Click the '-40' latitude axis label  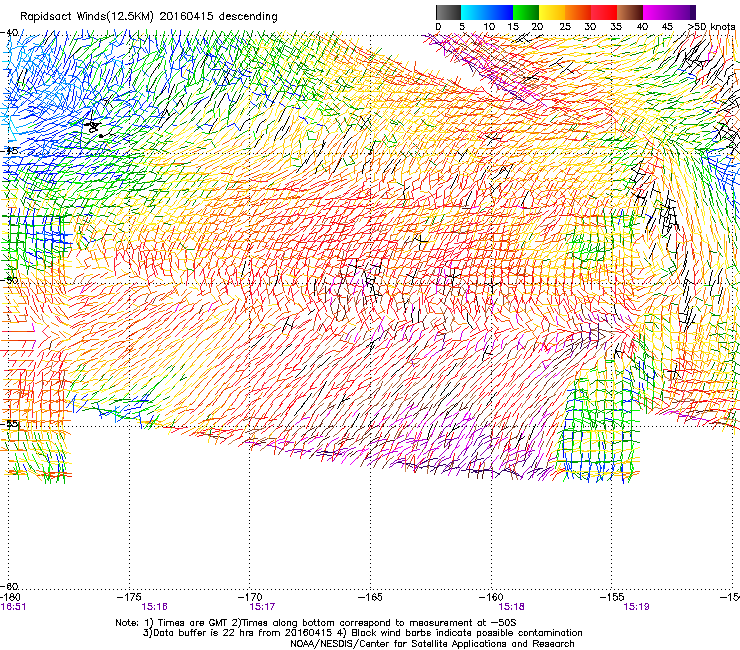[9, 33]
